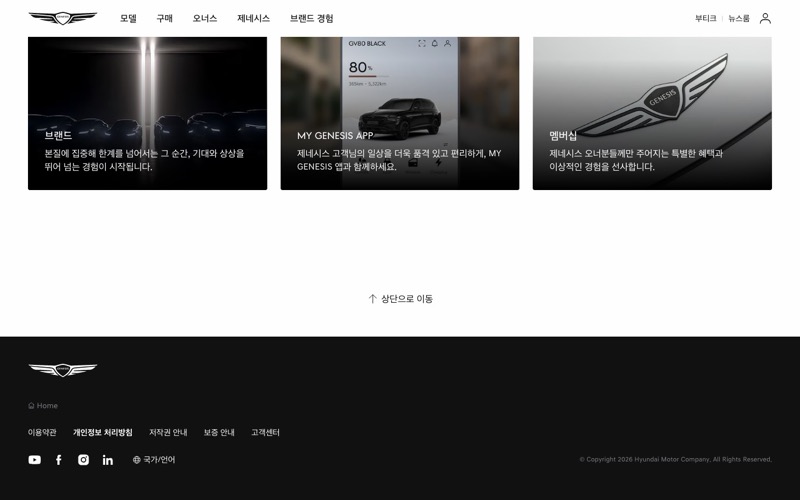Click the Genesis winged logo in header
800x500 pixels.
[x=63, y=18]
